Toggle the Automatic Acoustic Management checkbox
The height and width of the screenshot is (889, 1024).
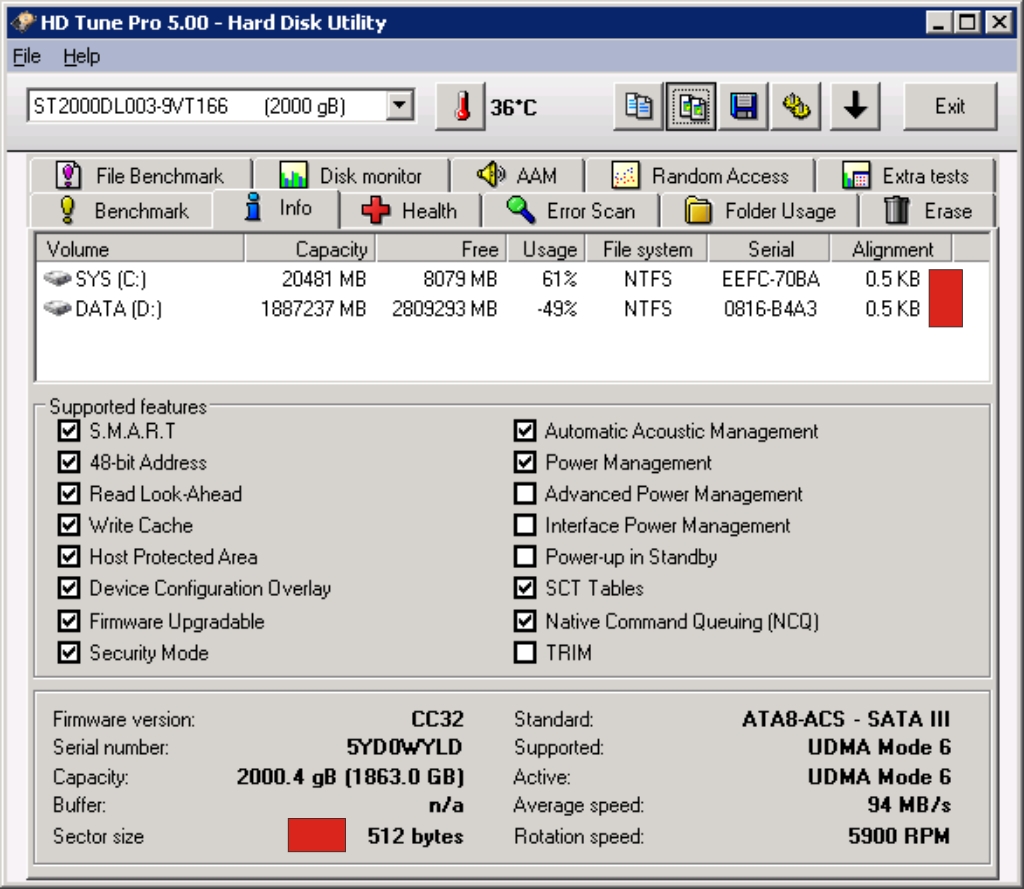click(x=525, y=430)
